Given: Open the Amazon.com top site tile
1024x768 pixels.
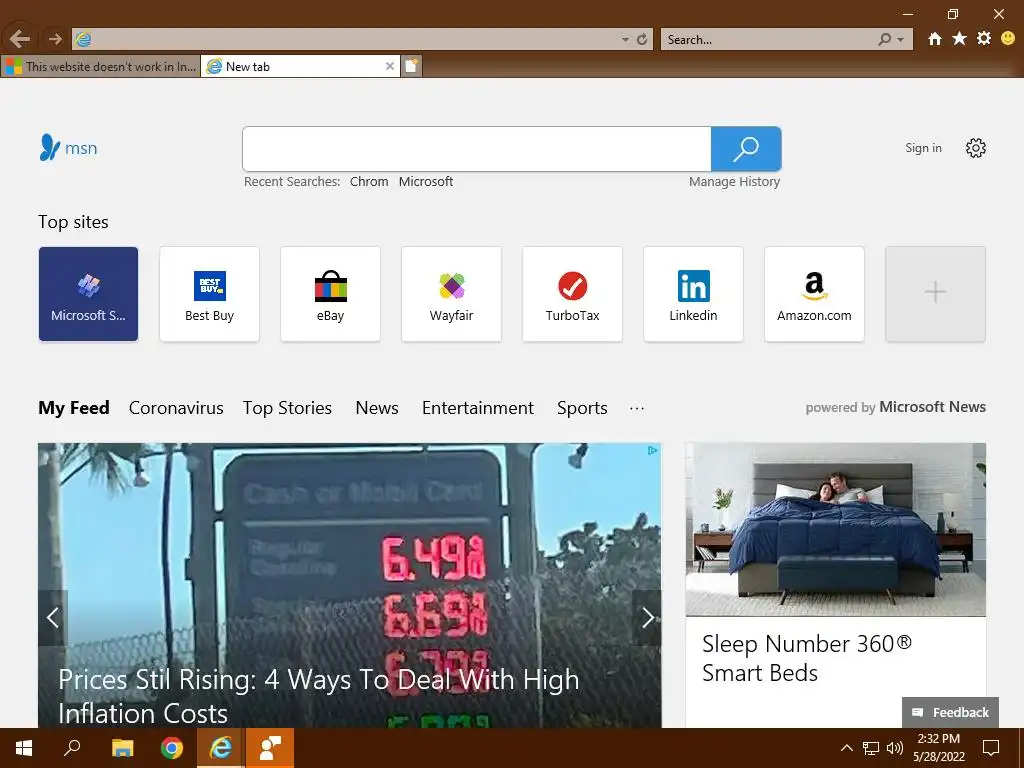Looking at the screenshot, I should 814,294.
